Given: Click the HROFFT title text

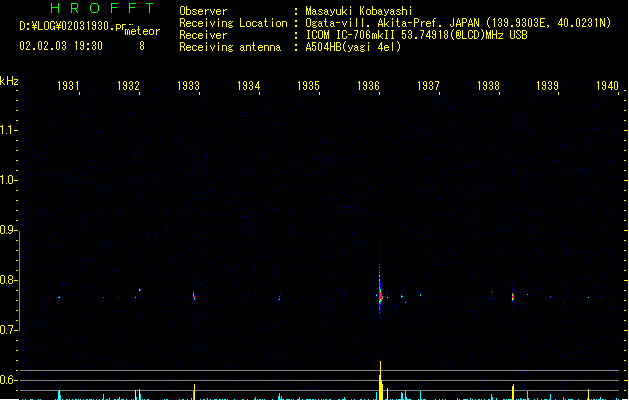Looking at the screenshot, I should (x=103, y=8).
